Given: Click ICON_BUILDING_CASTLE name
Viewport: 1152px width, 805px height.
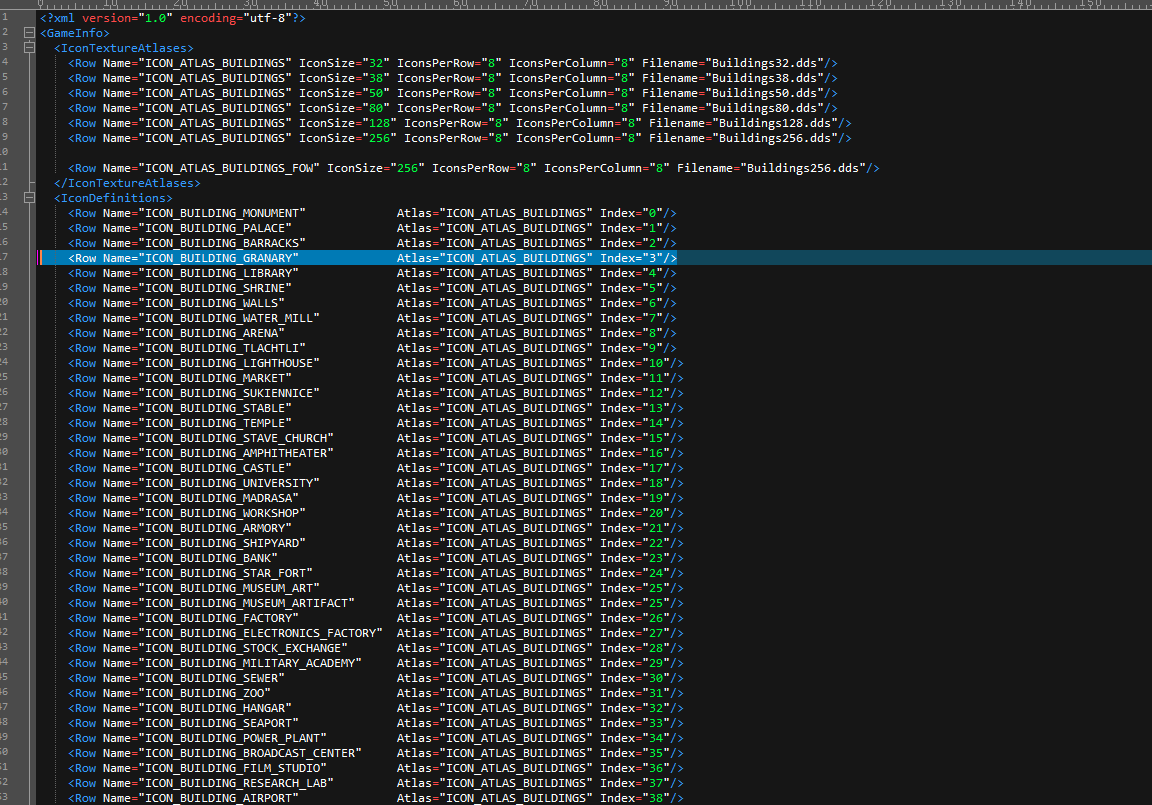Looking at the screenshot, I should [215, 468].
